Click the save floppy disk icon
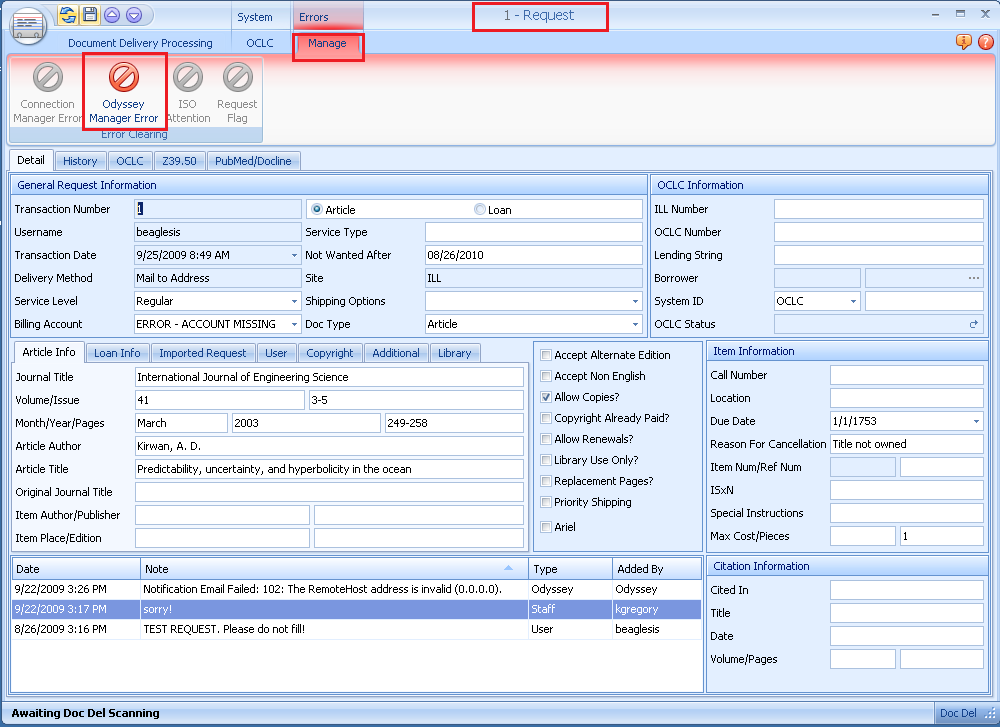 (90, 15)
